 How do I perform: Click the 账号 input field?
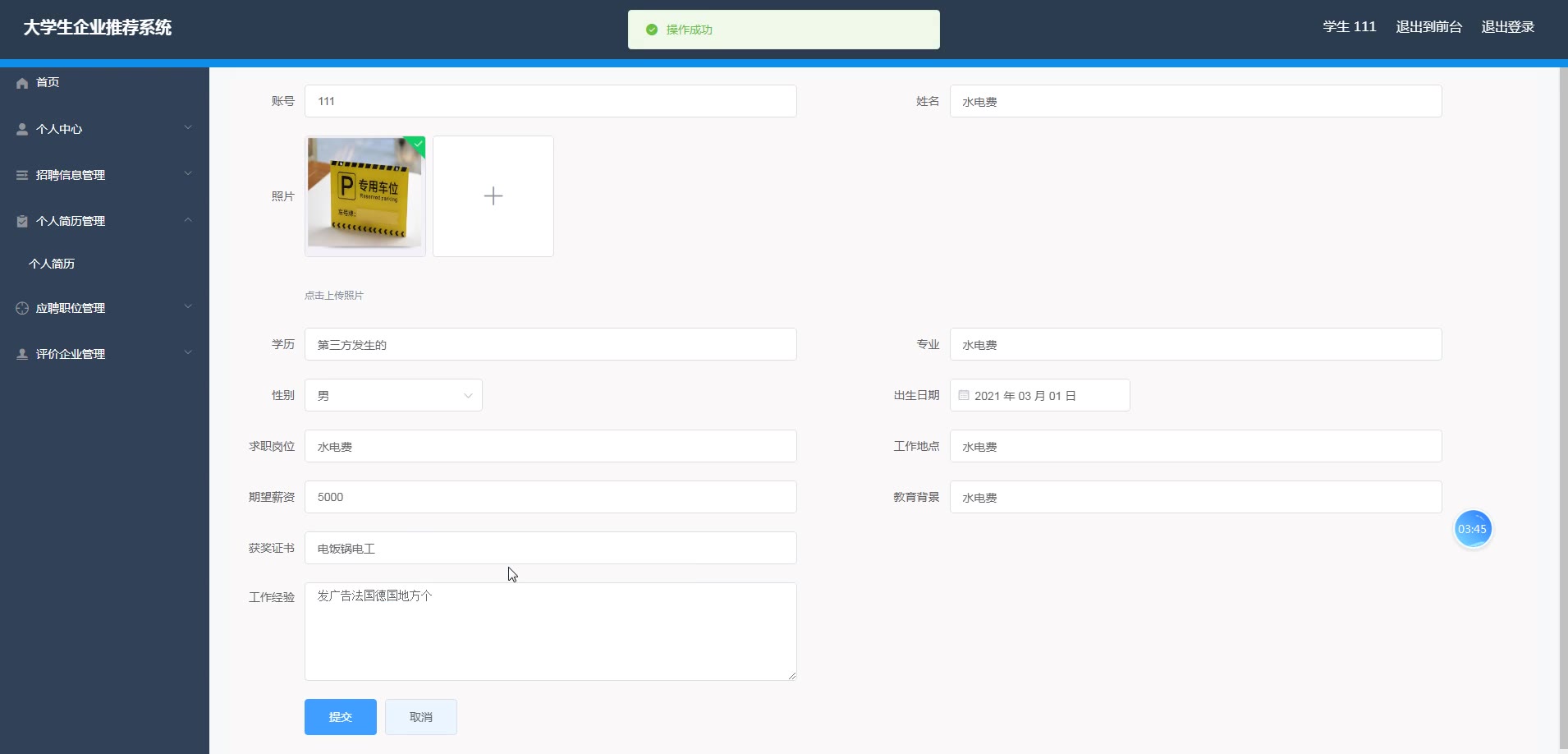[551, 101]
